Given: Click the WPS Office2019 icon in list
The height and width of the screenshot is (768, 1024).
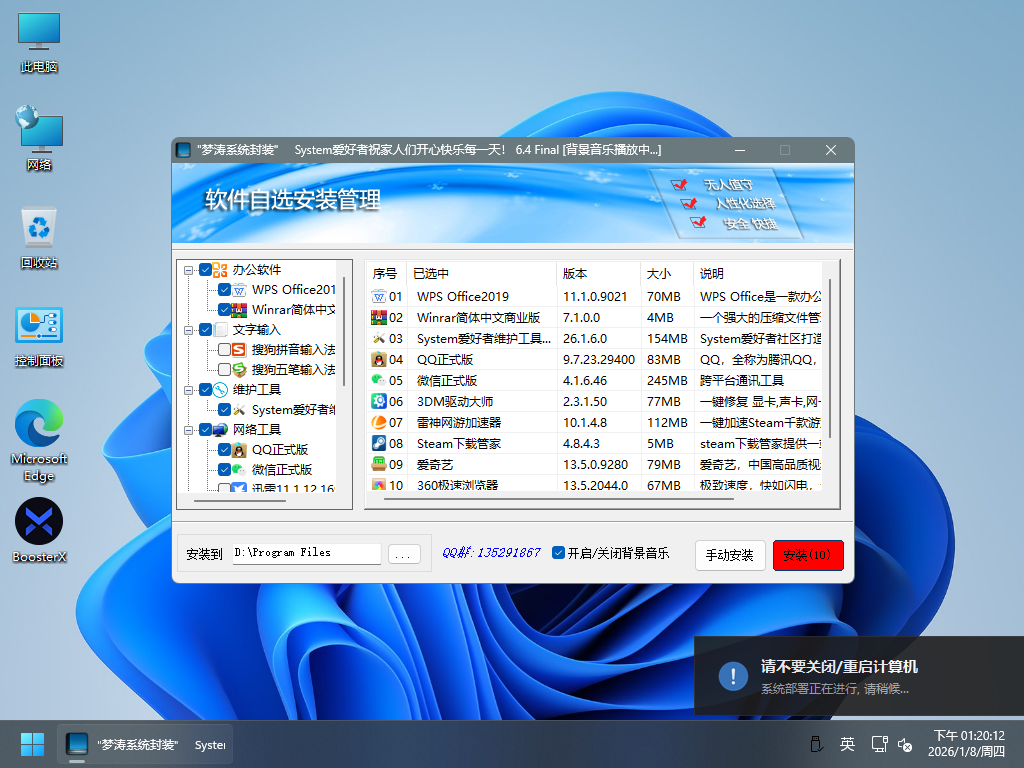Looking at the screenshot, I should click(379, 296).
